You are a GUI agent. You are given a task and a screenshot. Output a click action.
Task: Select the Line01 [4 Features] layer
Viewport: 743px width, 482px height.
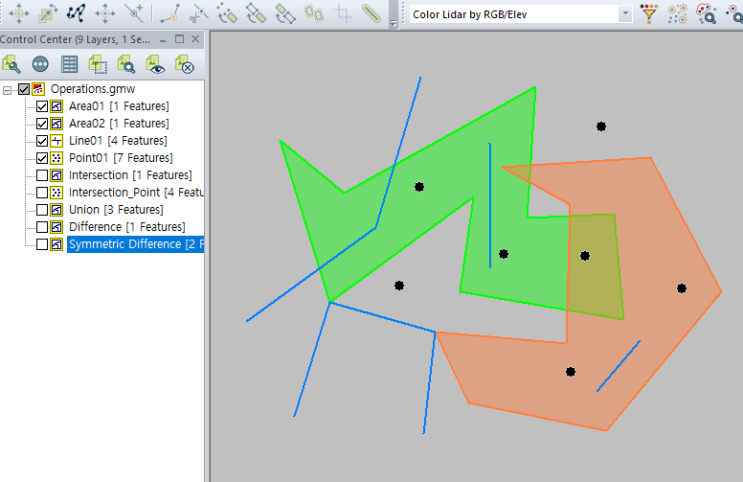118,141
